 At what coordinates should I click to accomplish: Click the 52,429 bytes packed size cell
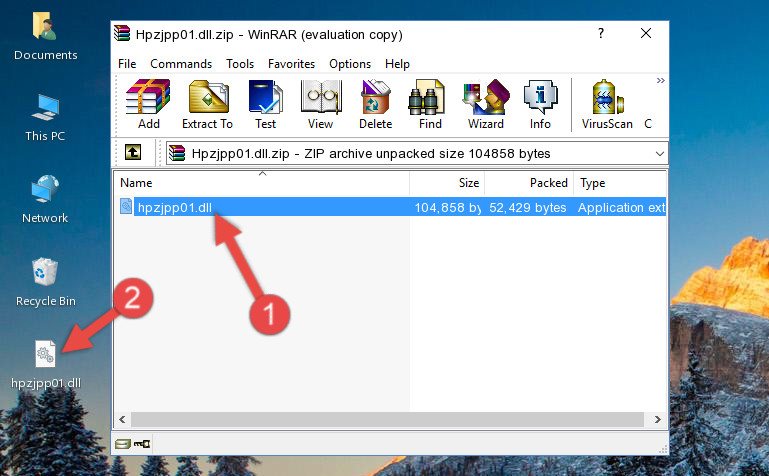tap(528, 207)
